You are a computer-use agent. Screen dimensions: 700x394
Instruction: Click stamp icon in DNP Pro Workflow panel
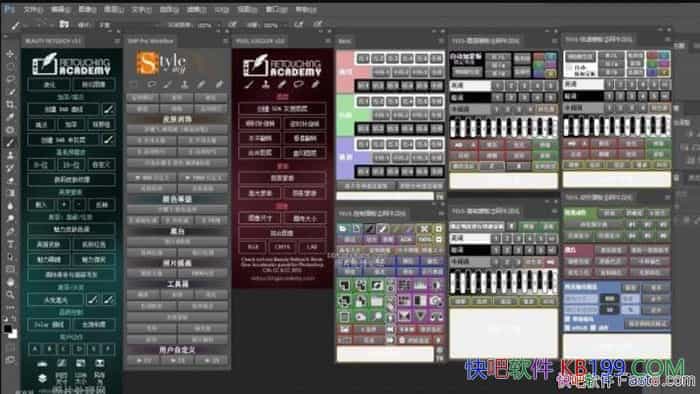(x=185, y=84)
